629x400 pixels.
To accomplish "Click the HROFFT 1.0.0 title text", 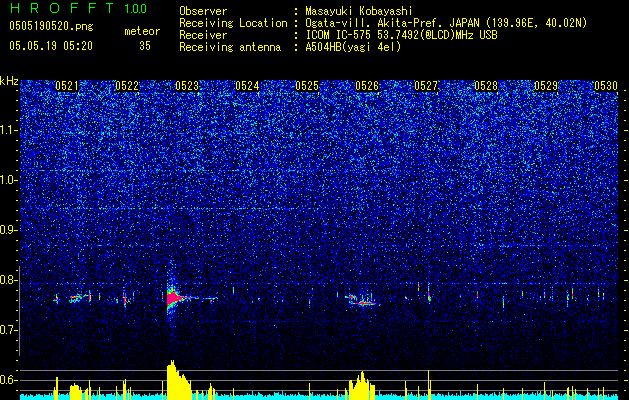I will click(78, 8).
